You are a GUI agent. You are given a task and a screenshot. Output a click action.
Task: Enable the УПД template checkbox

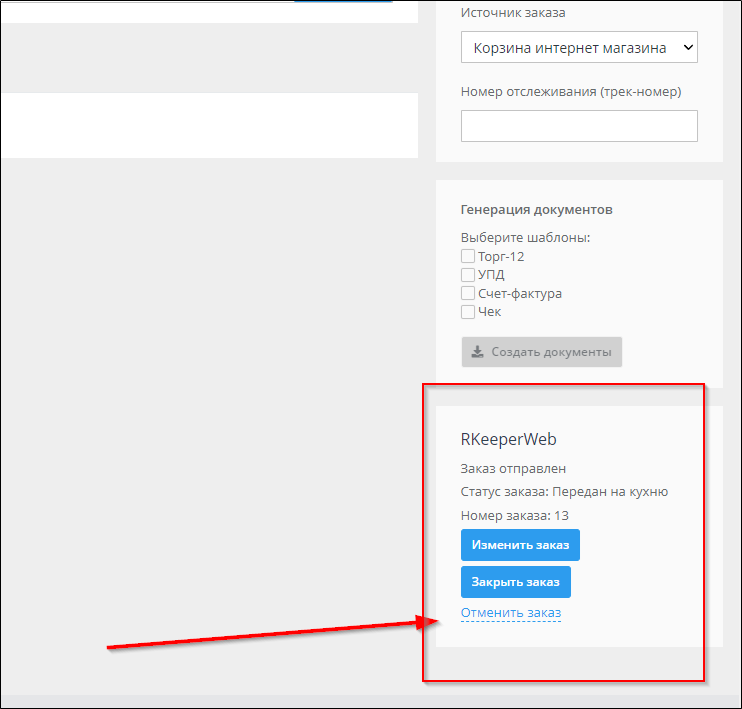(x=468, y=275)
